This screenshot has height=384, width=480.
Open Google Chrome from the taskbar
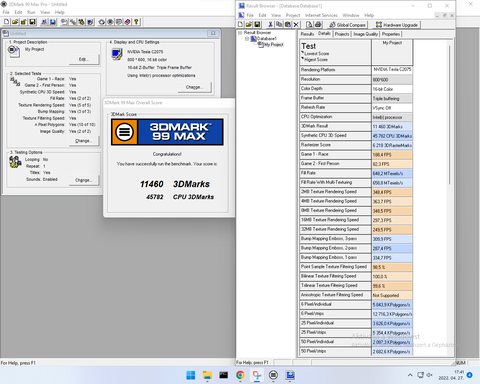(240, 375)
